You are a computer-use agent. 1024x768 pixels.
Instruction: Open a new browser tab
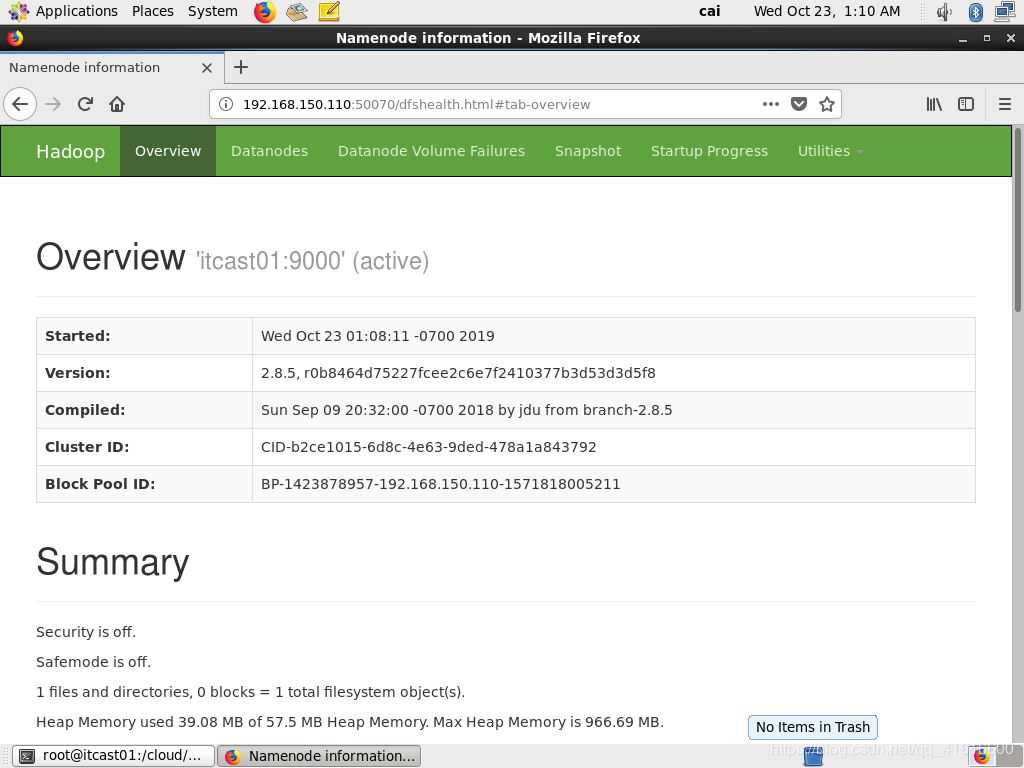(240, 67)
